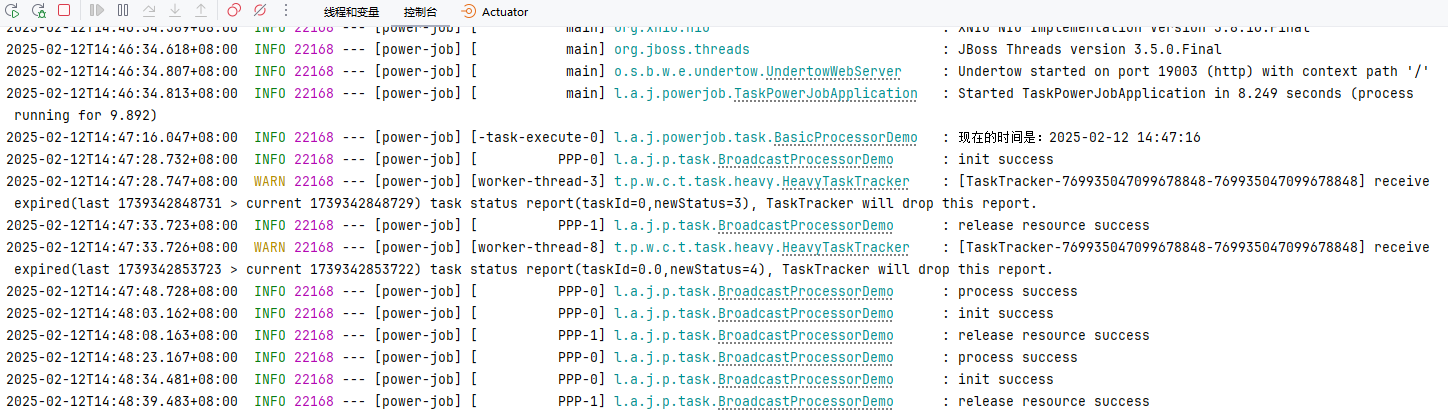Open the UndertowWebServer class link
The height and width of the screenshot is (417, 1448).
click(x=833, y=72)
